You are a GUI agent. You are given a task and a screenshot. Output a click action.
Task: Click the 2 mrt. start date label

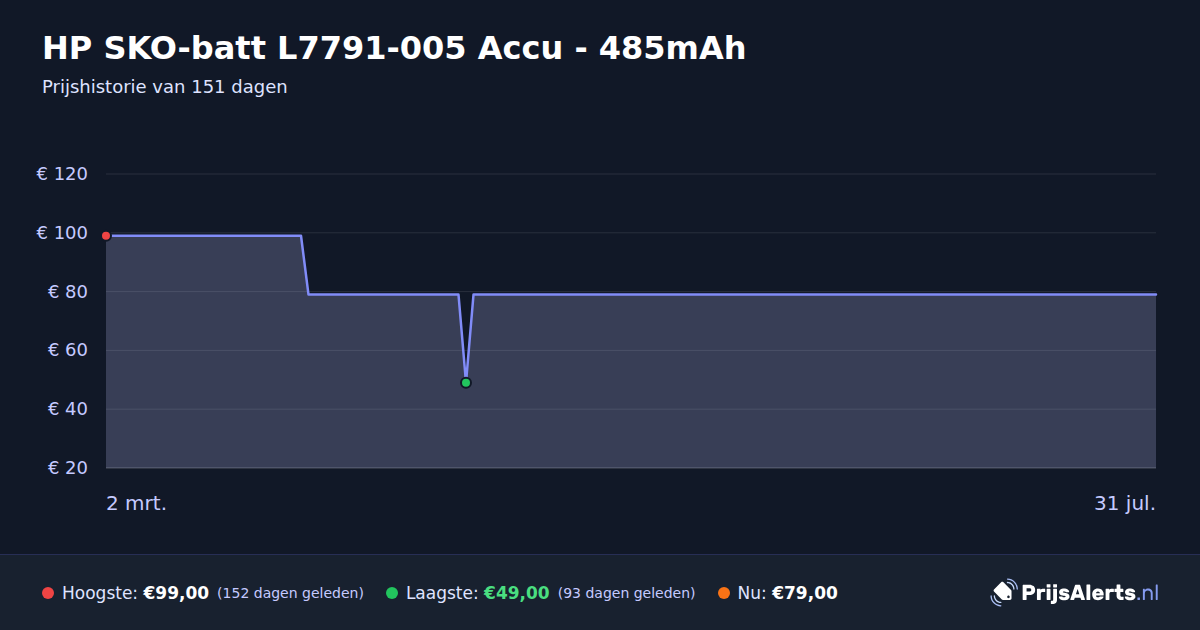[137, 504]
